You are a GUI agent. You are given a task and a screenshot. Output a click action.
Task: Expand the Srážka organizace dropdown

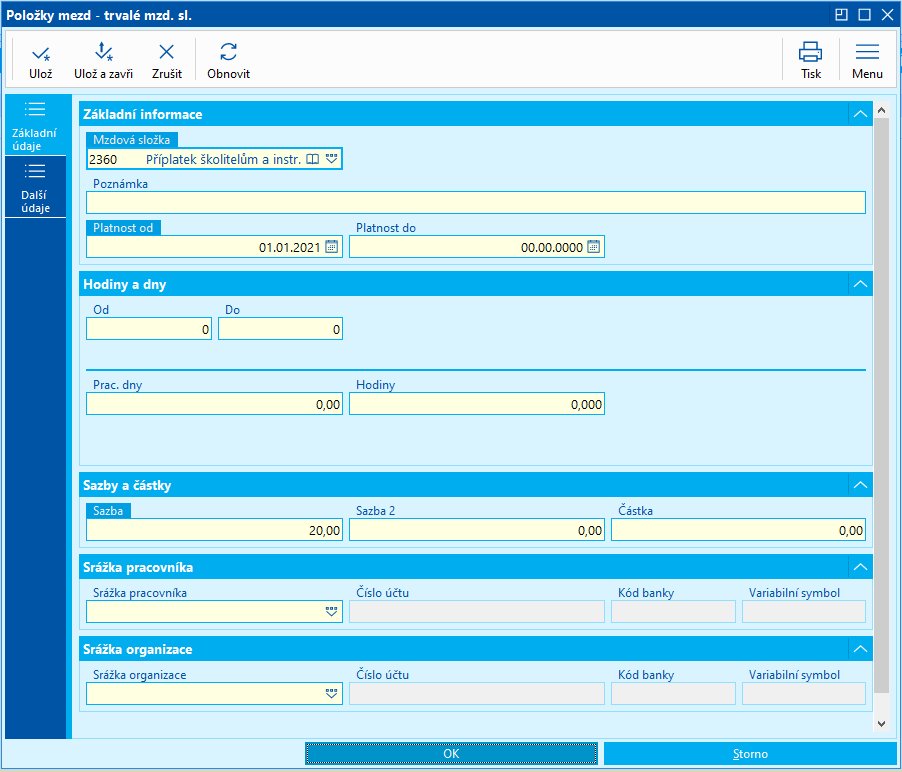click(x=332, y=694)
